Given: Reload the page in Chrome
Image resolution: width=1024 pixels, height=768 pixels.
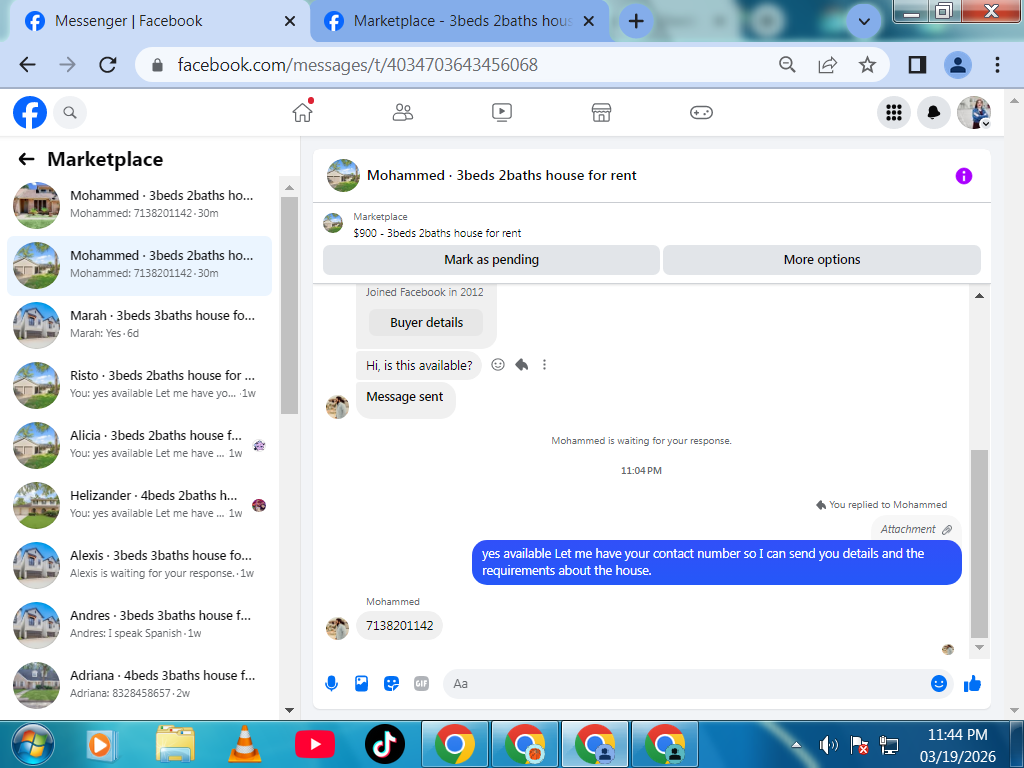Looking at the screenshot, I should pyautogui.click(x=108, y=65).
